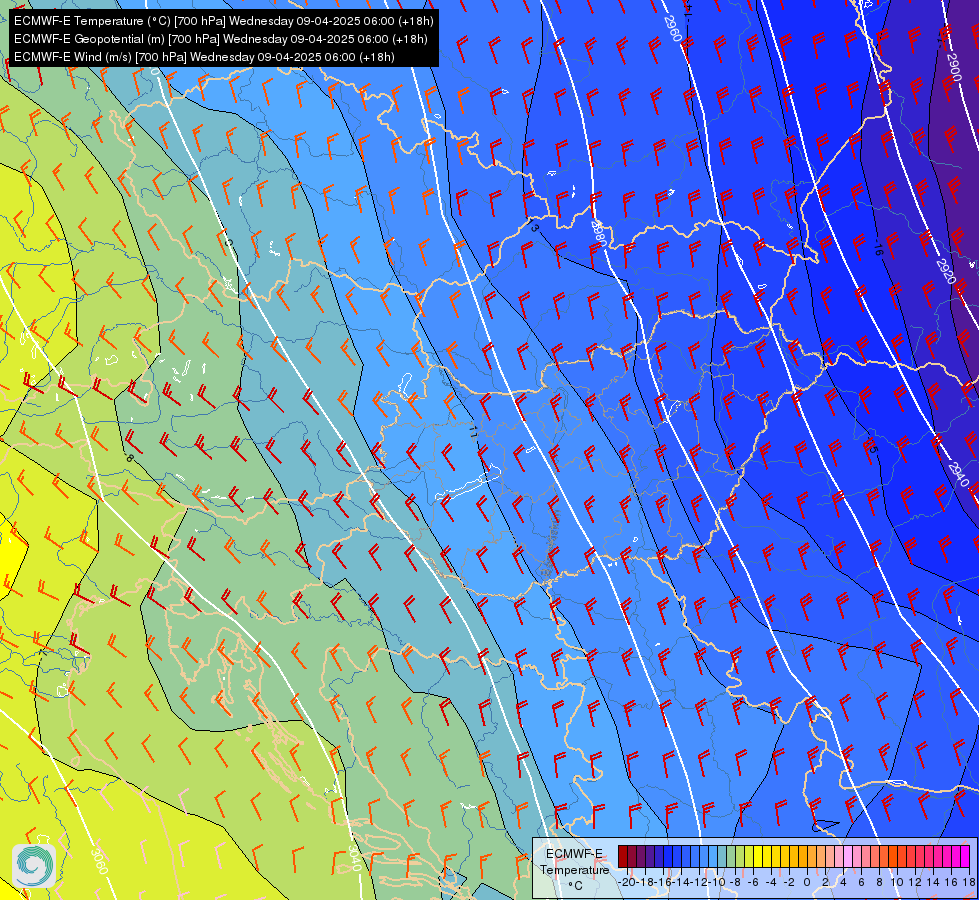The image size is (979, 900).
Task: Click the '-20' legend tick label
Action: (628, 882)
